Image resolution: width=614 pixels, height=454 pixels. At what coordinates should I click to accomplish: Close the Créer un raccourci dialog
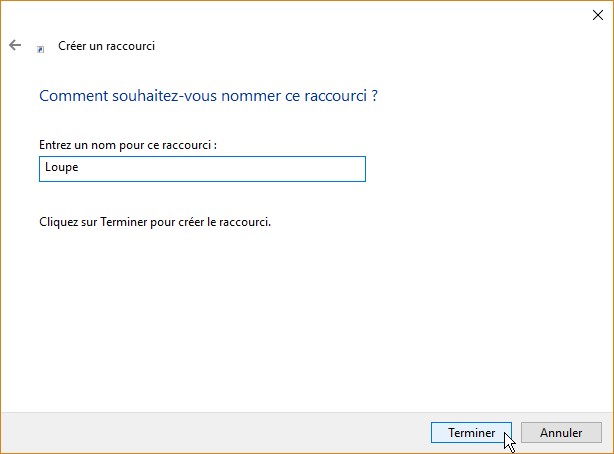coord(597,15)
